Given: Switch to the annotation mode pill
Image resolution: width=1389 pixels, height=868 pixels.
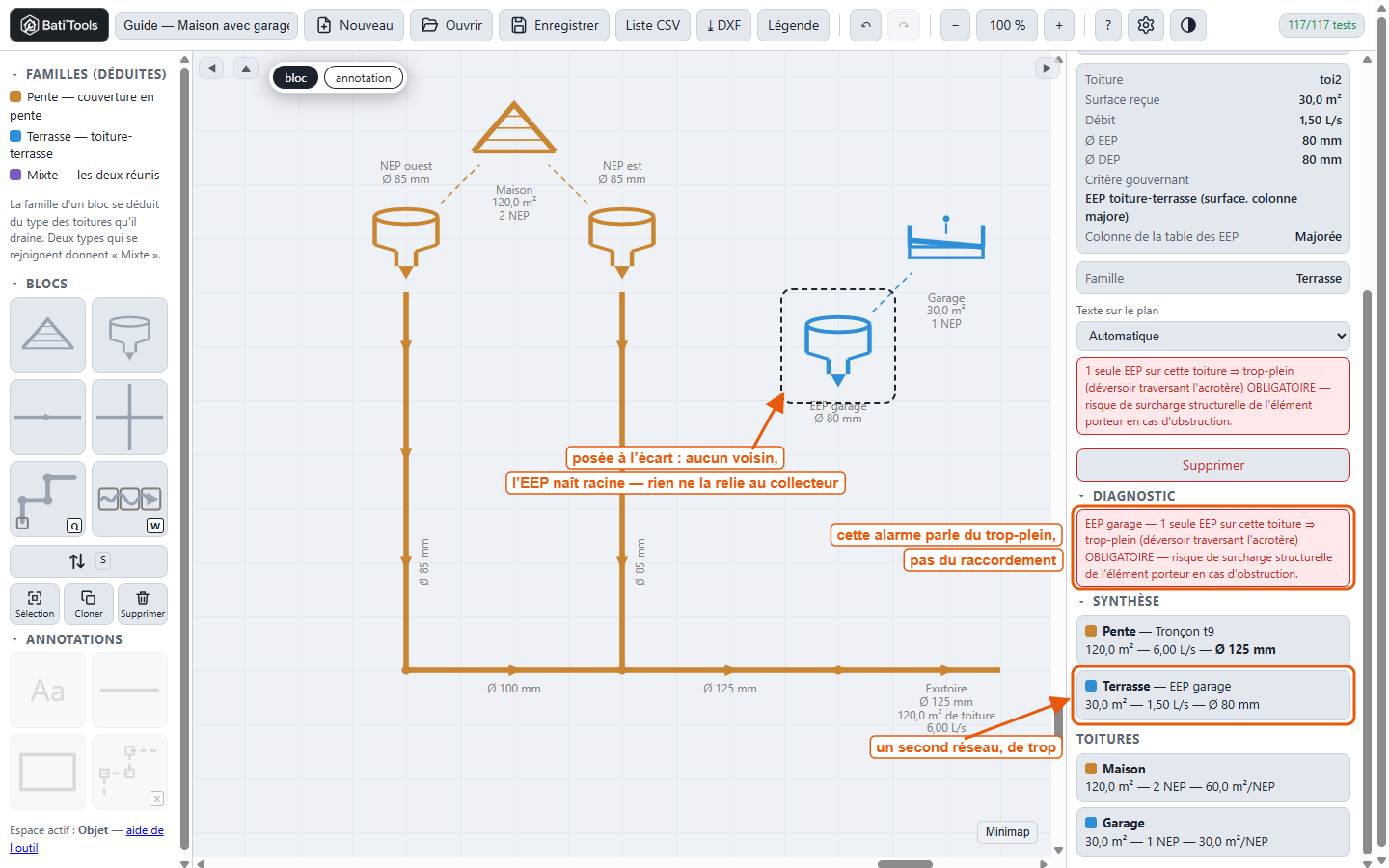Looking at the screenshot, I should pyautogui.click(x=364, y=78).
